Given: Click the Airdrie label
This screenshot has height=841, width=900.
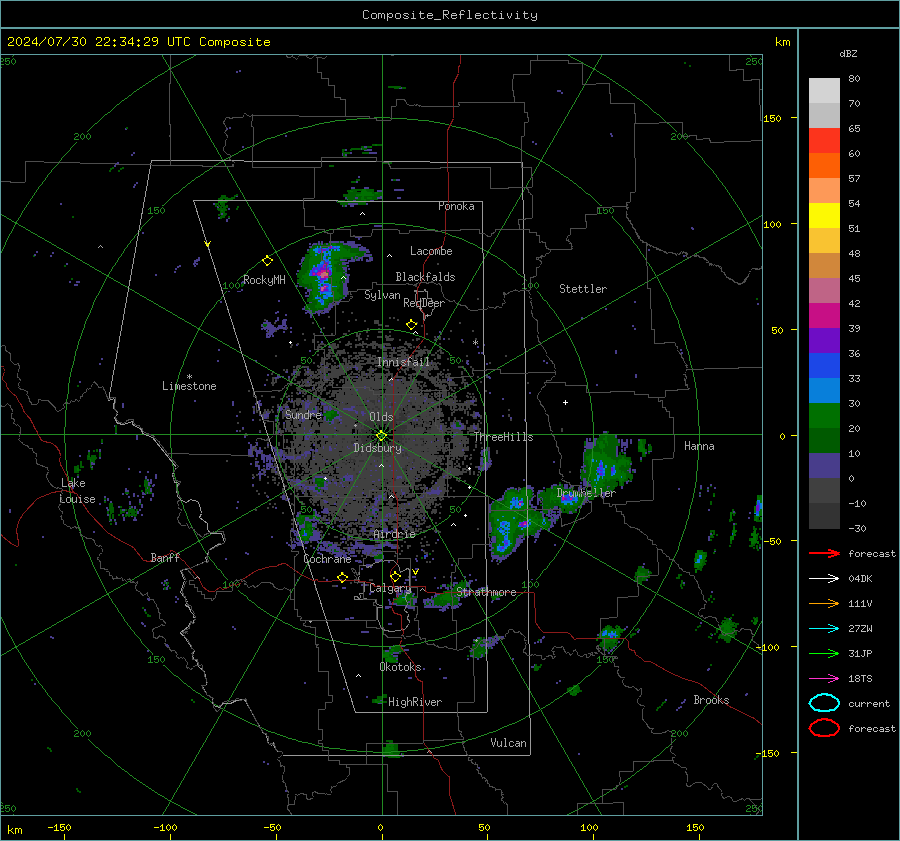Looking at the screenshot, I should [394, 534].
